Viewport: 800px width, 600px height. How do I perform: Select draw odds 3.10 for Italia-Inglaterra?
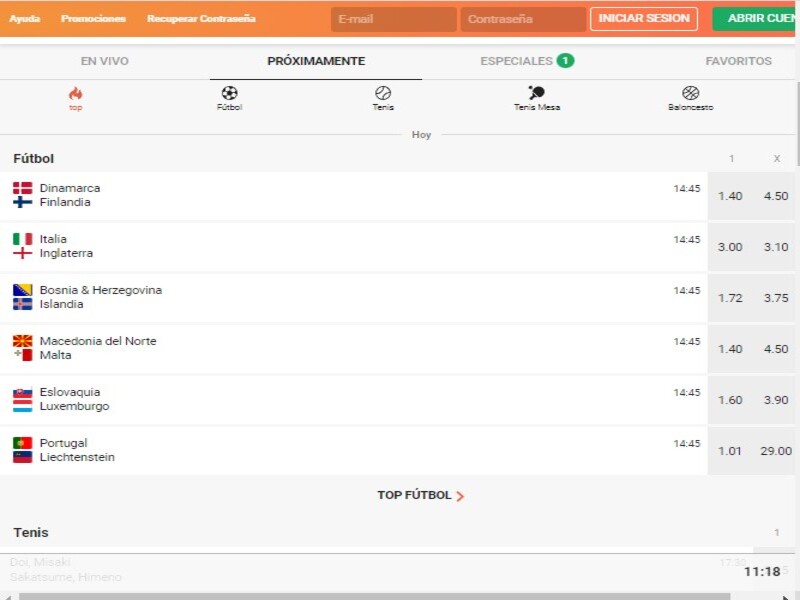776,247
